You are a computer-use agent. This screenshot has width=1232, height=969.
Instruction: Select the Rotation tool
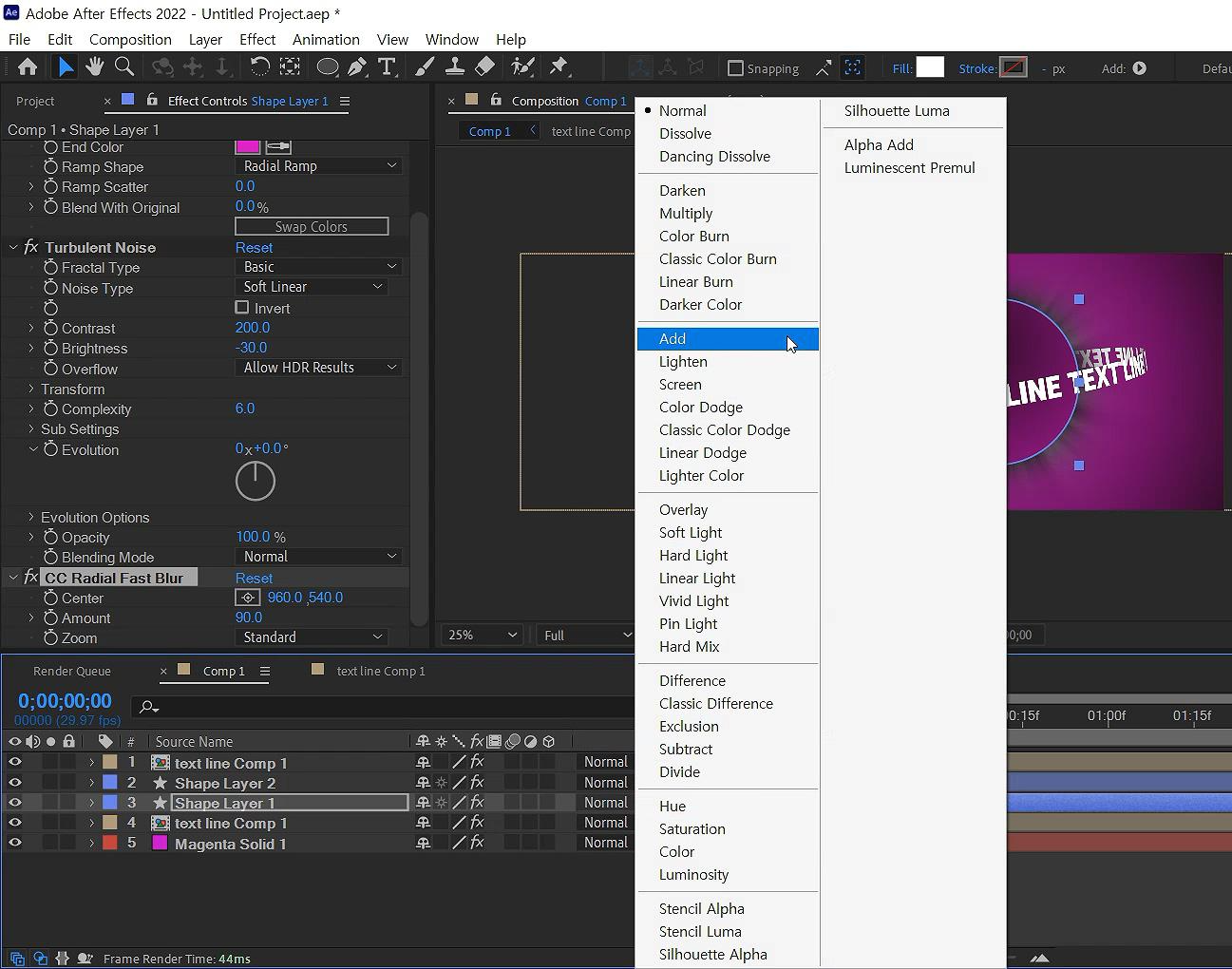(259, 66)
